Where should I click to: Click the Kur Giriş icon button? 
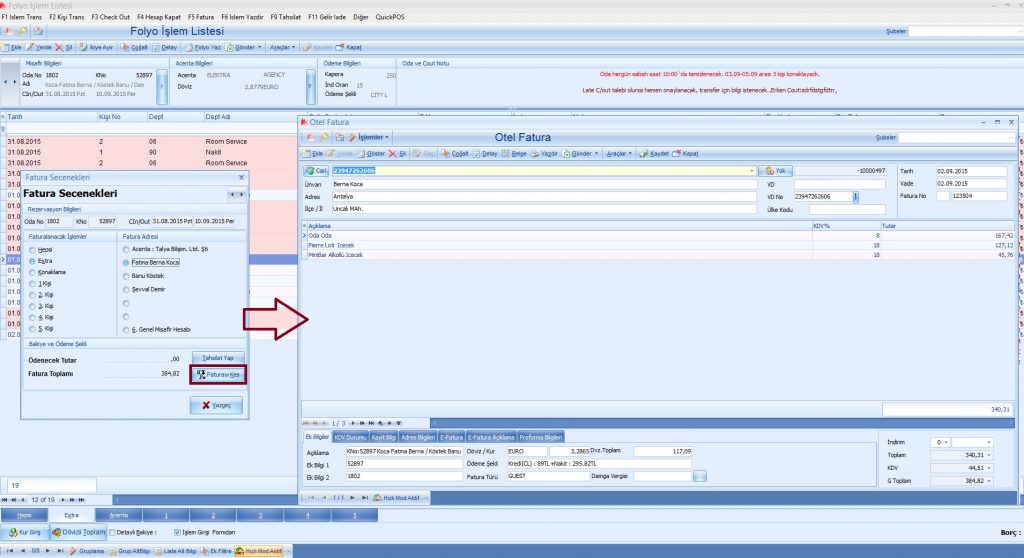click(x=27, y=532)
